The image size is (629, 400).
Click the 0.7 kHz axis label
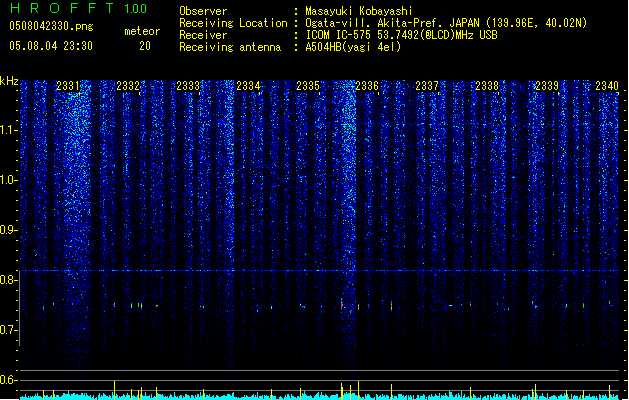pos(9,330)
